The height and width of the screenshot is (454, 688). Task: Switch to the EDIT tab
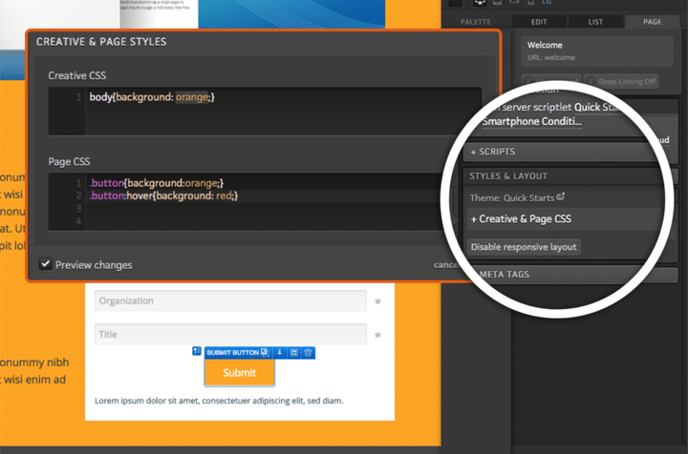click(539, 22)
